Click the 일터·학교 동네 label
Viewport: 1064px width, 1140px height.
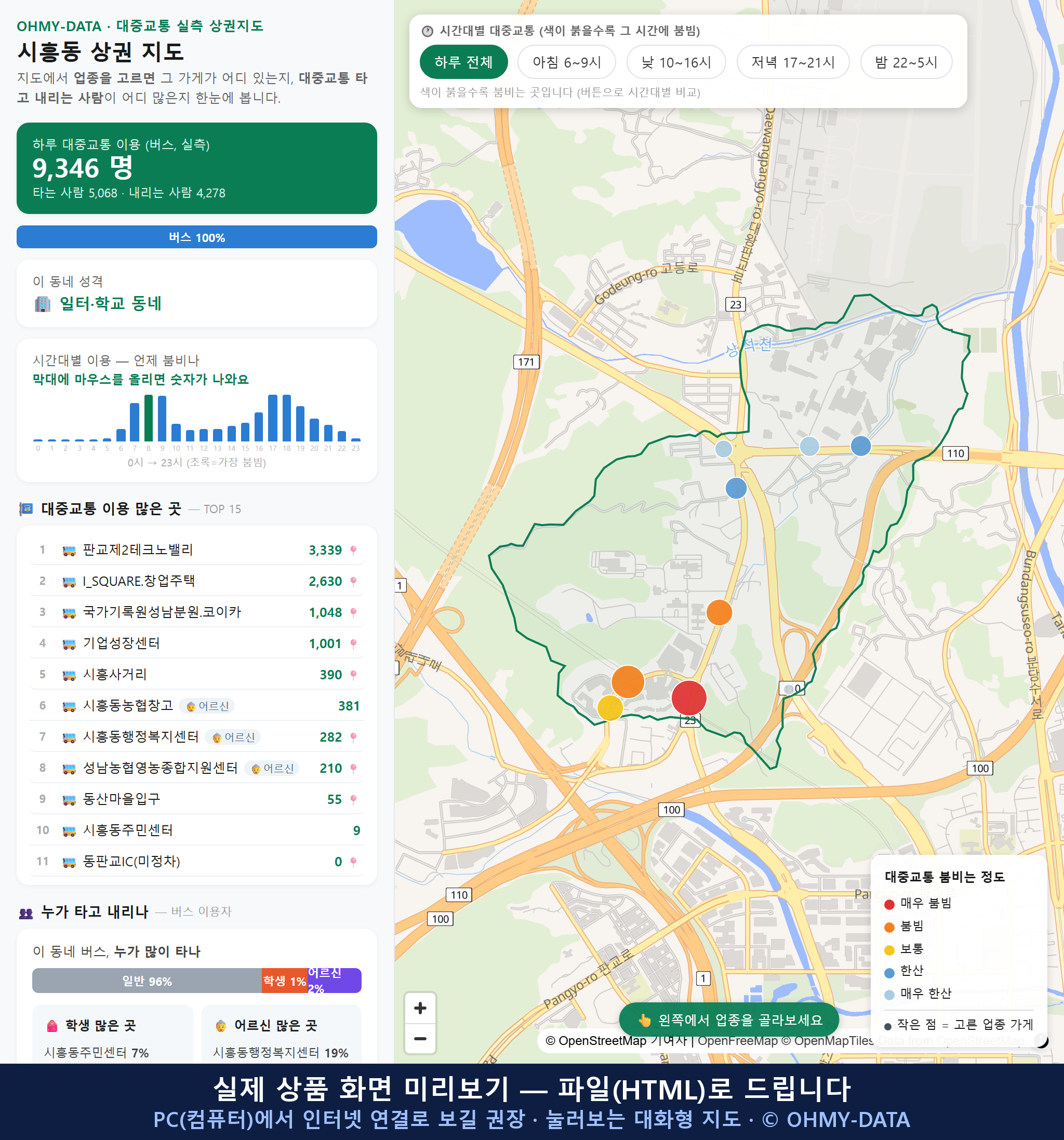pyautogui.click(x=111, y=303)
